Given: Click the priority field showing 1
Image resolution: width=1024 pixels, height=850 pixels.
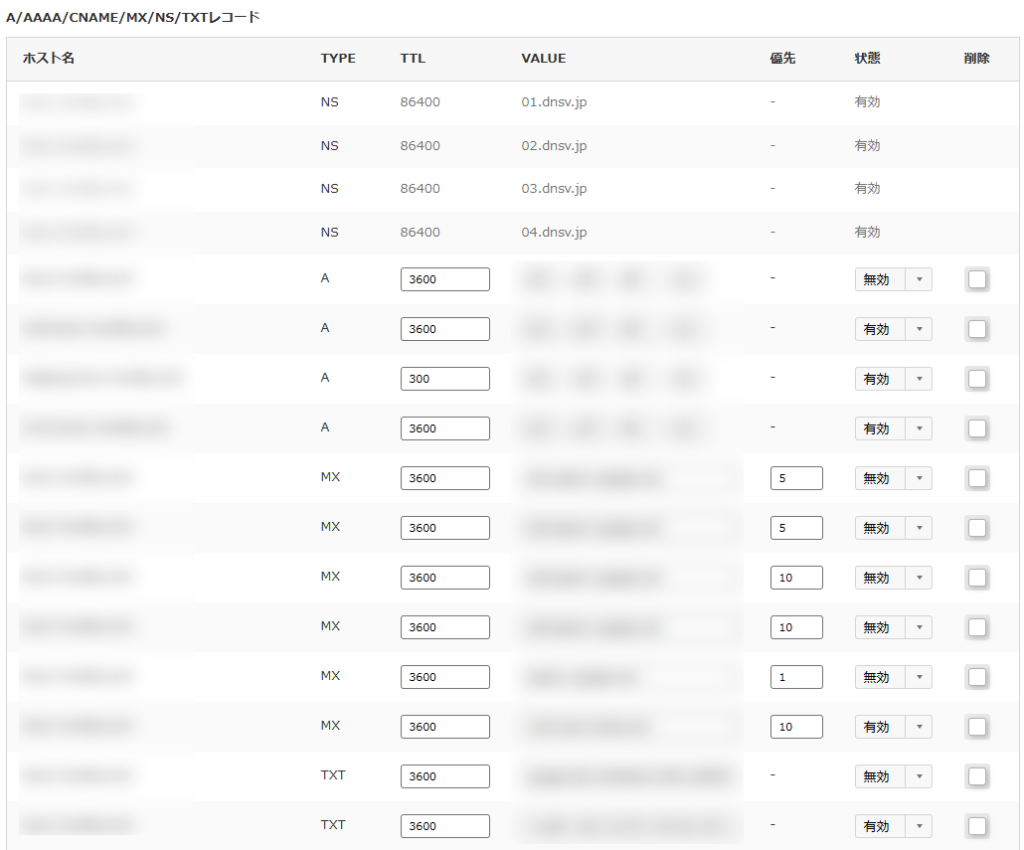Looking at the screenshot, I should (x=796, y=677).
